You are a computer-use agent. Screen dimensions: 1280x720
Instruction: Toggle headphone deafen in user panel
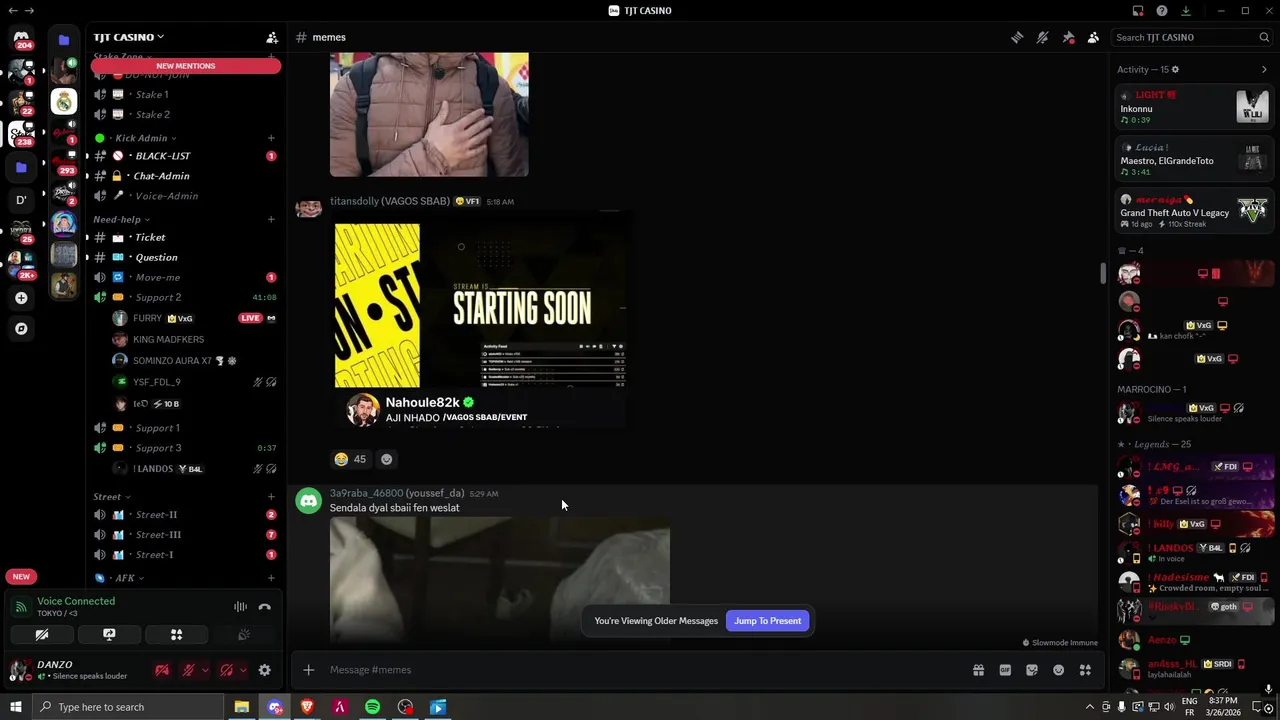click(226, 670)
